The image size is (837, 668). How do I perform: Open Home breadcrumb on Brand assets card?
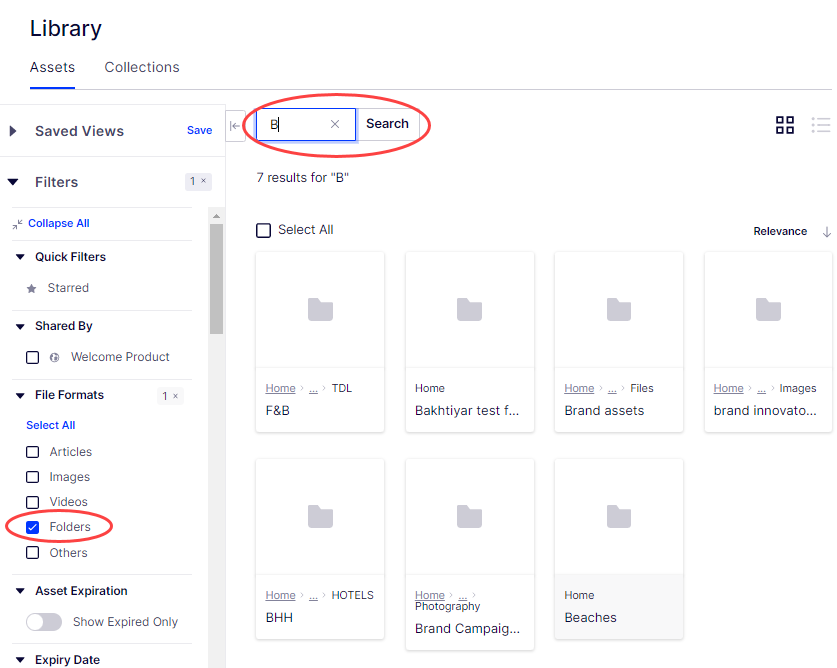coord(579,388)
